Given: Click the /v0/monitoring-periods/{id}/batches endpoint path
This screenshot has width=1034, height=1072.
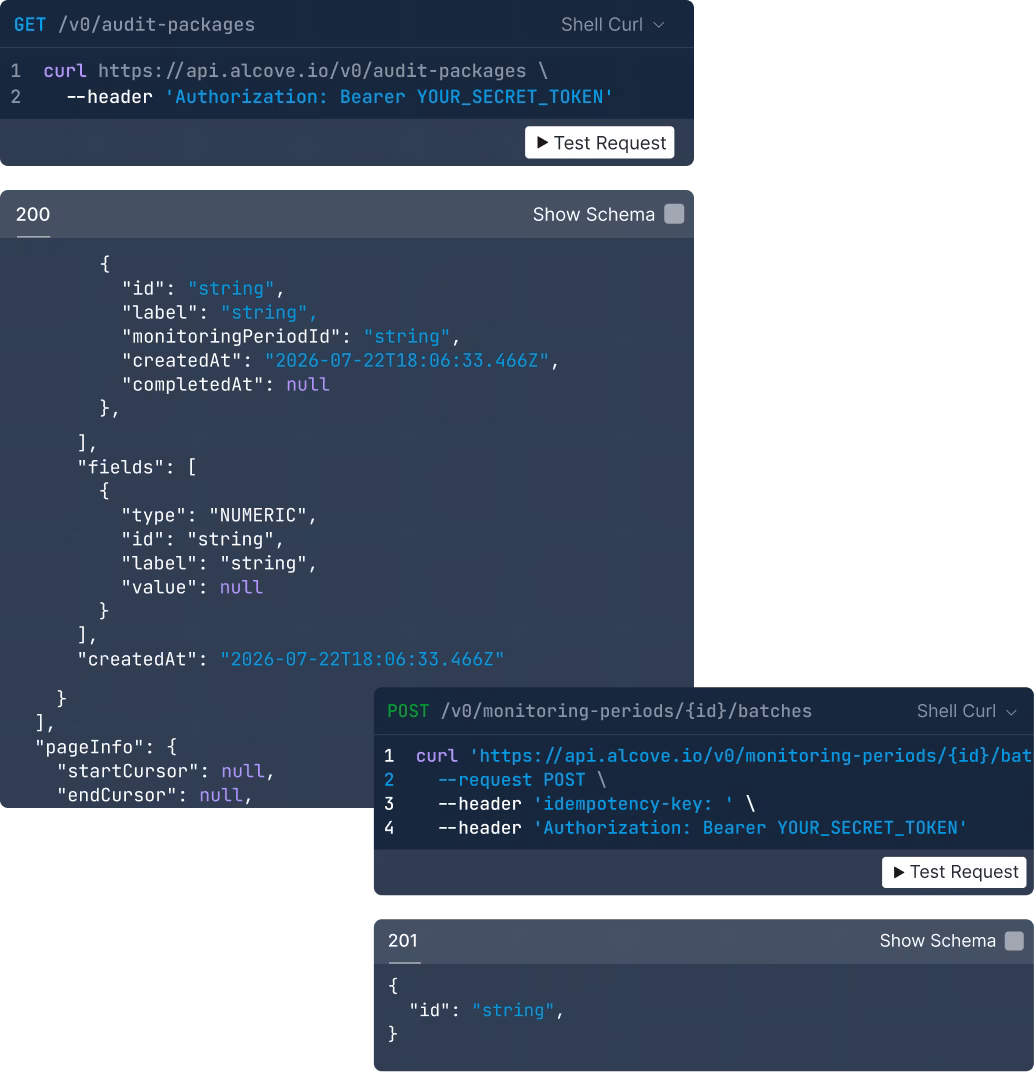Looking at the screenshot, I should click(x=626, y=711).
